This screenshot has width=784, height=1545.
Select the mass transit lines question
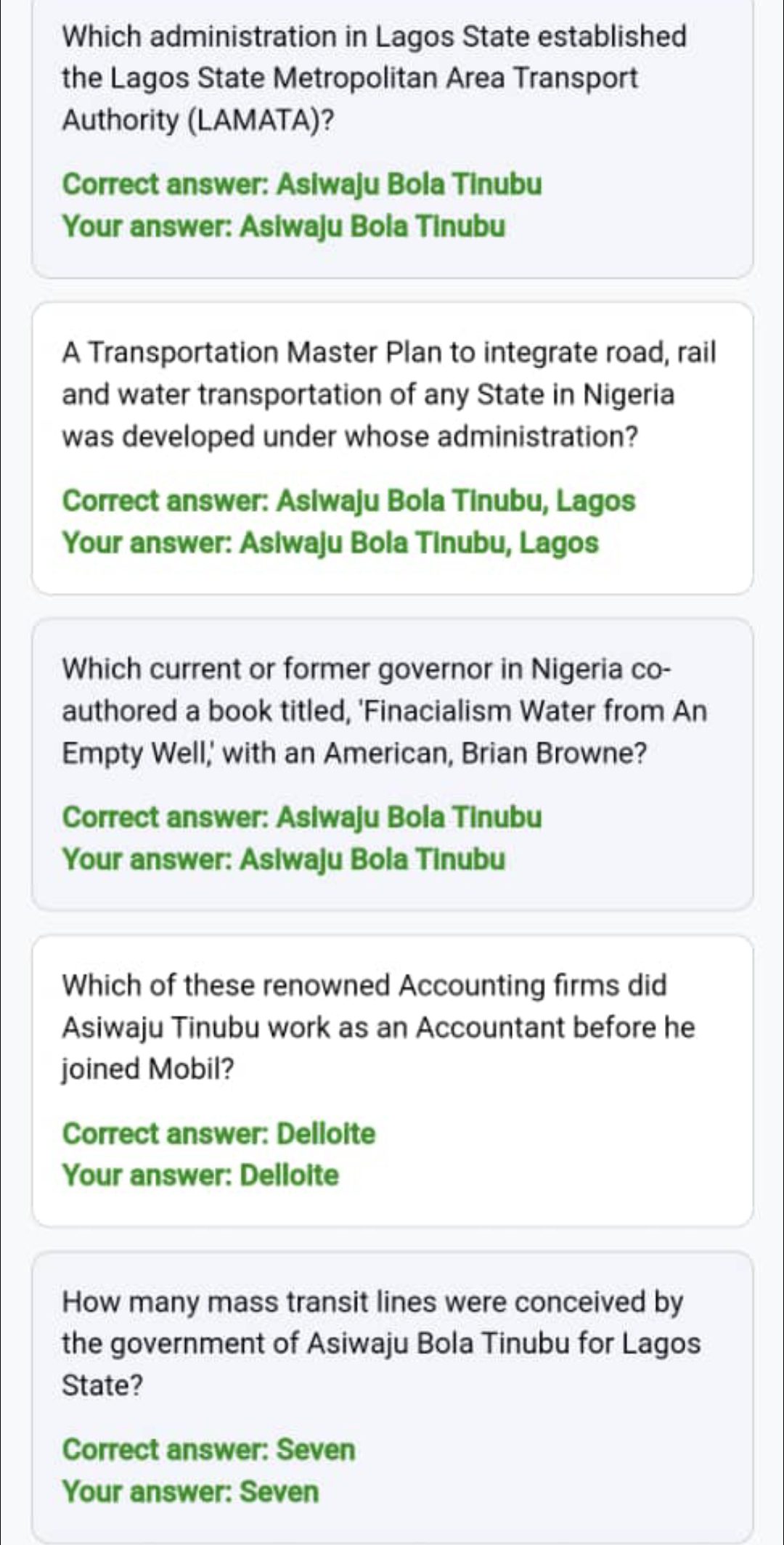[x=381, y=1344]
